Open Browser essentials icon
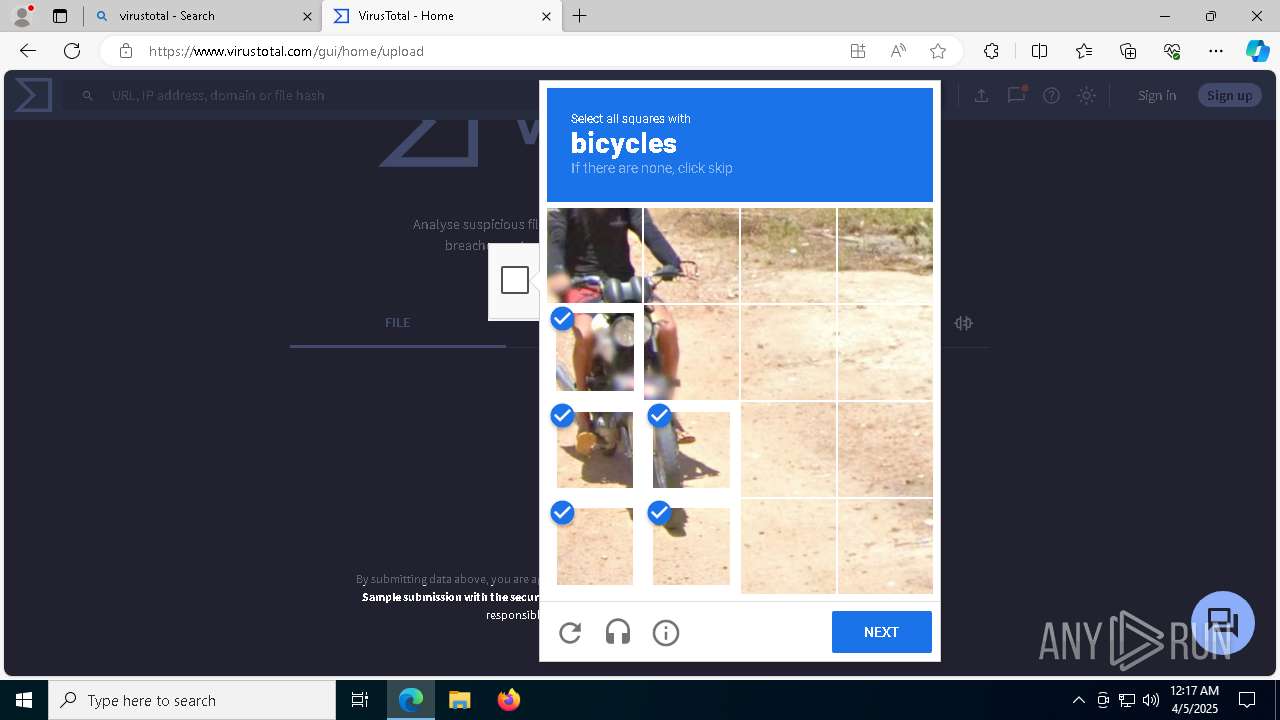Screen dimensions: 1280x720 pos(1172,51)
